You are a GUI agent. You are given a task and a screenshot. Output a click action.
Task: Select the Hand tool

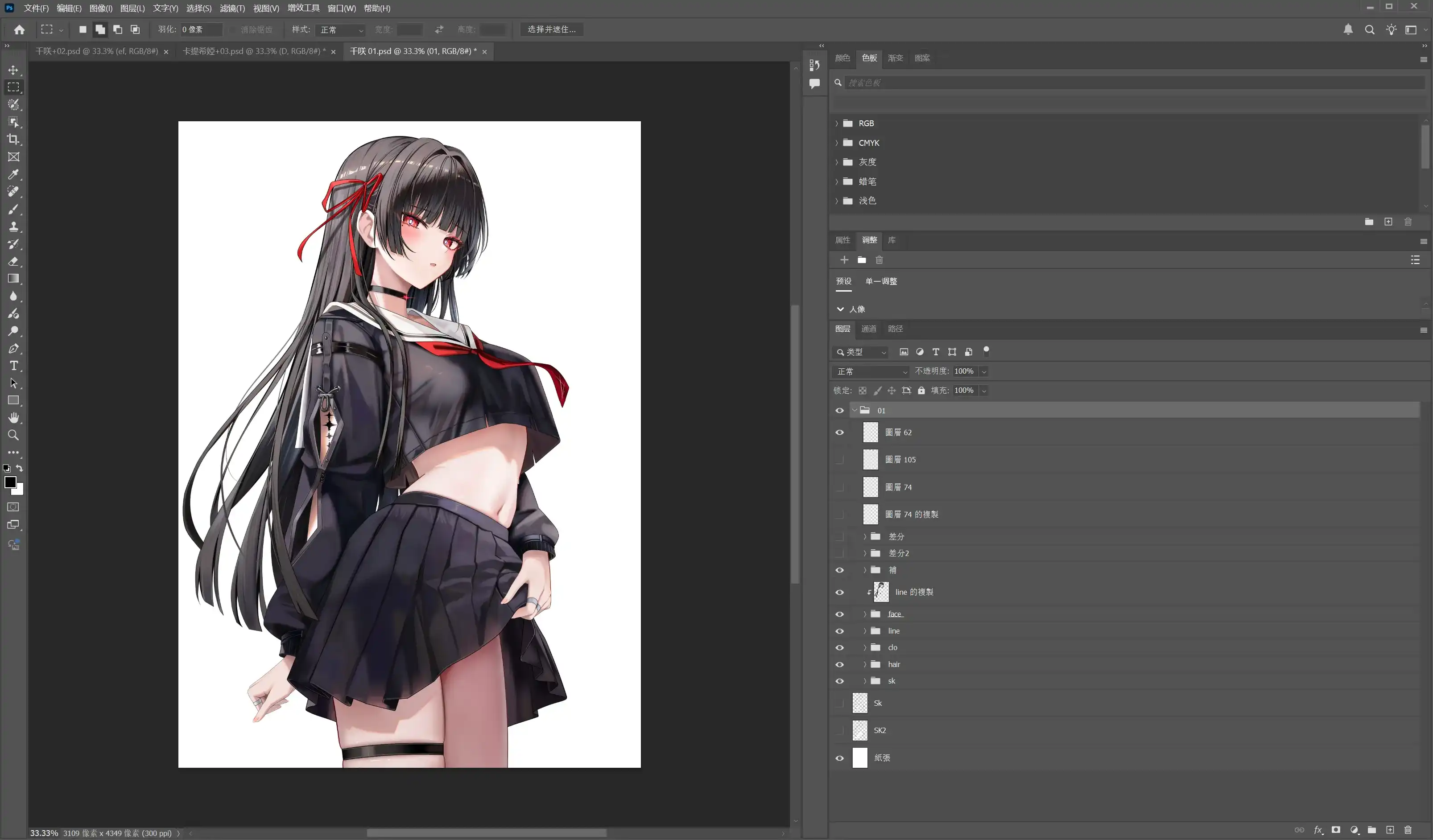click(x=13, y=418)
